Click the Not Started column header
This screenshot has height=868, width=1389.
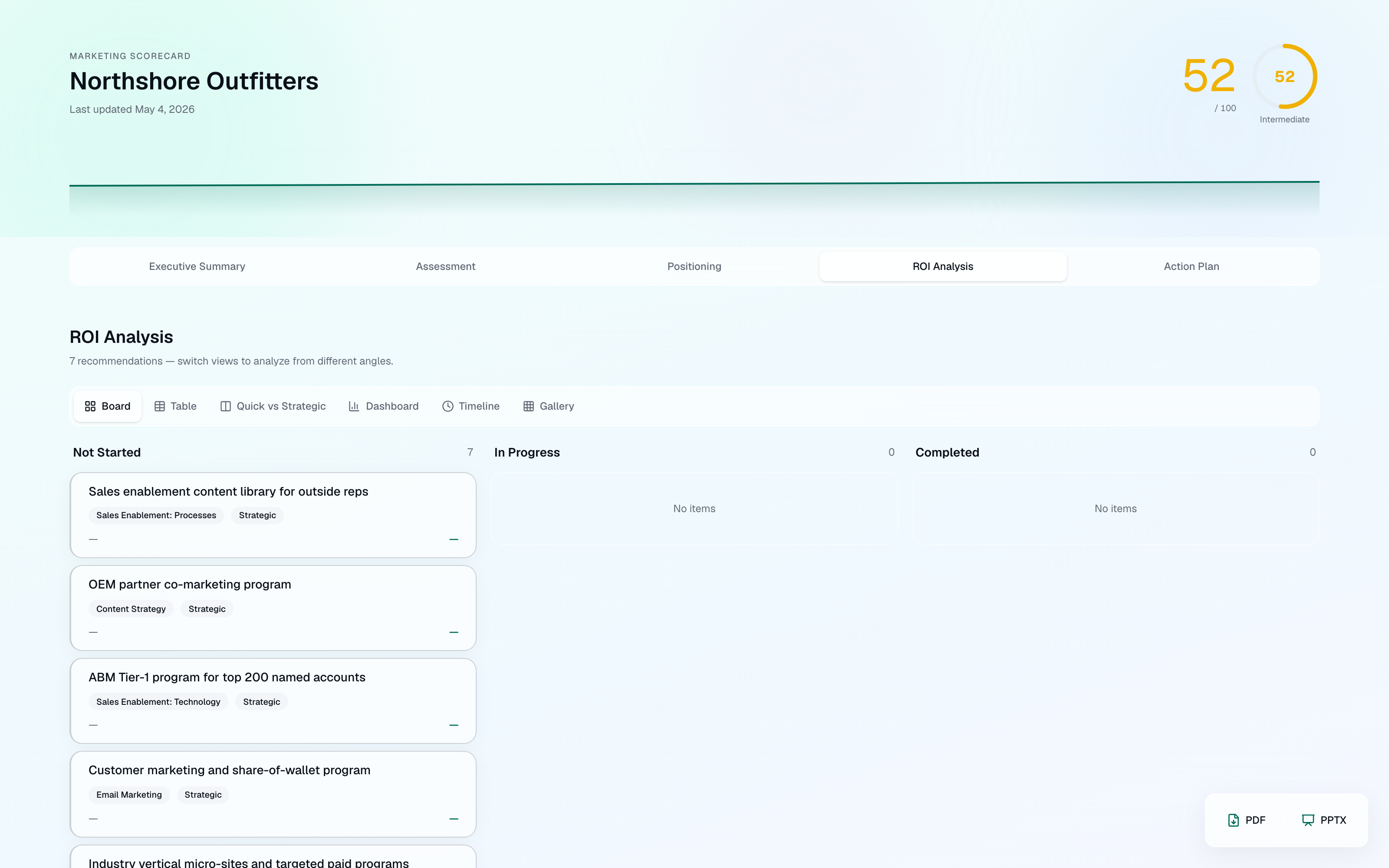[107, 452]
